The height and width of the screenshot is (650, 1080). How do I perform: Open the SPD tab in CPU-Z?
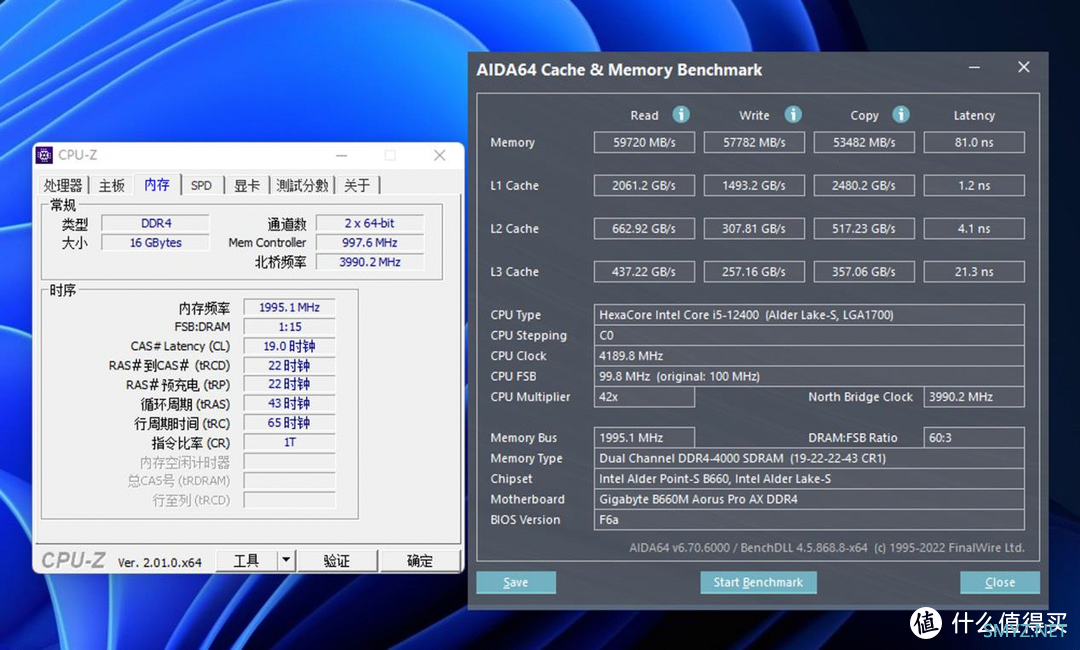point(201,185)
